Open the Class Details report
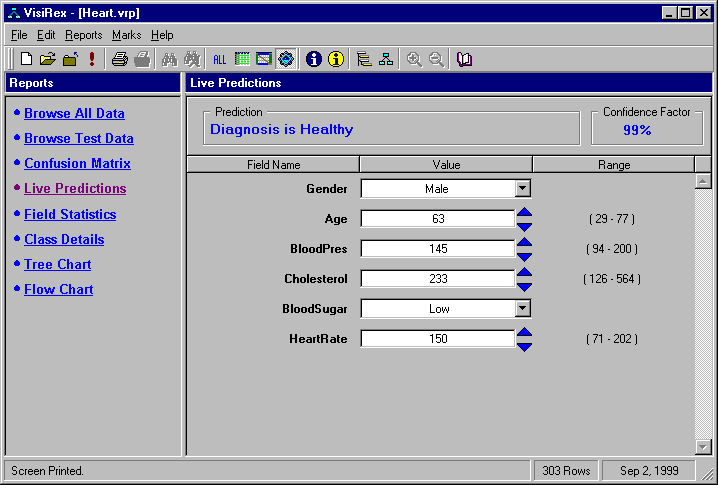The width and height of the screenshot is (718, 485). click(x=64, y=240)
